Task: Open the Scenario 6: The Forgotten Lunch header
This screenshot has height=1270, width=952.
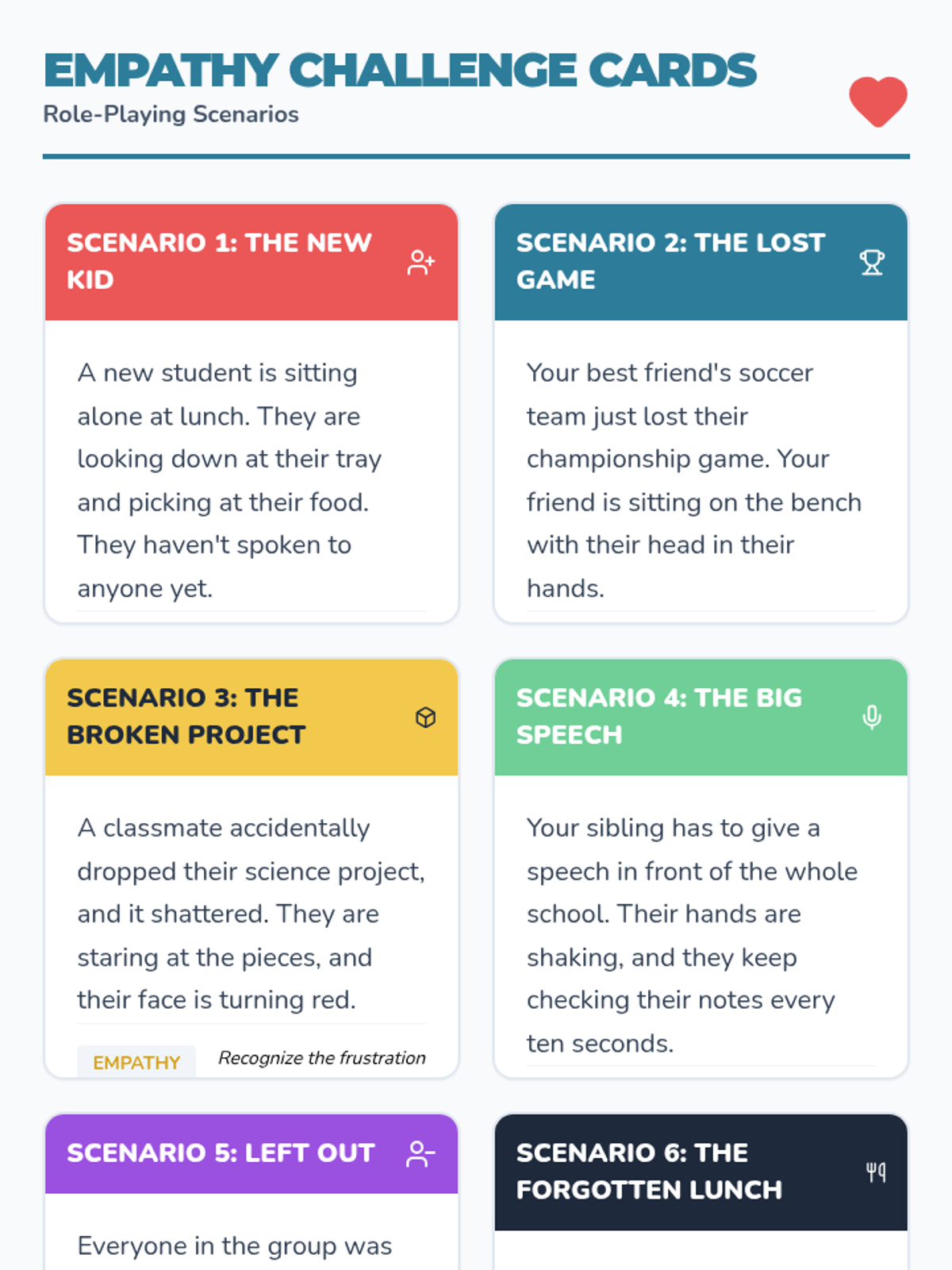Action: [649, 1171]
